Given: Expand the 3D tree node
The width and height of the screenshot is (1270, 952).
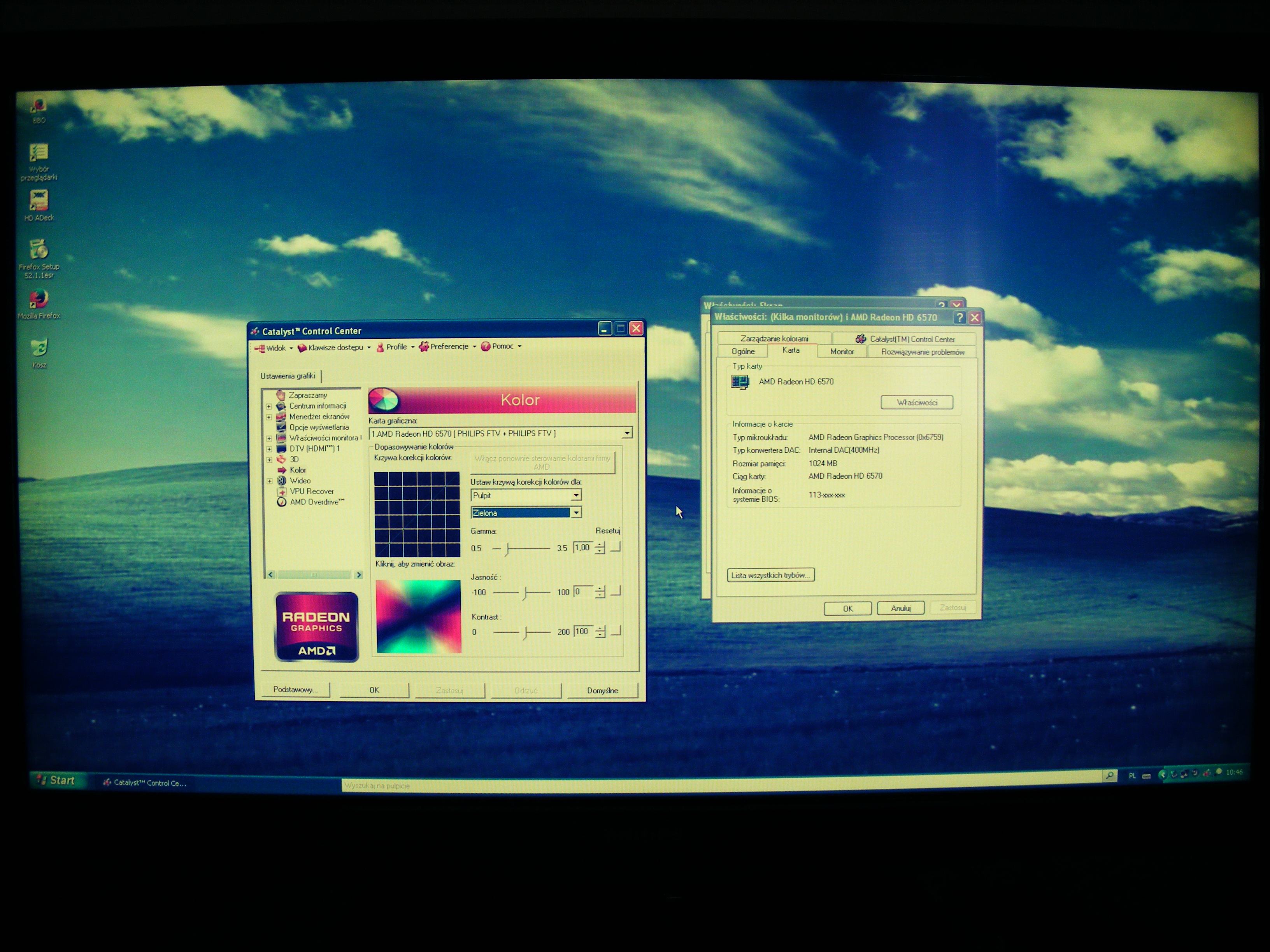Looking at the screenshot, I should pyautogui.click(x=269, y=460).
